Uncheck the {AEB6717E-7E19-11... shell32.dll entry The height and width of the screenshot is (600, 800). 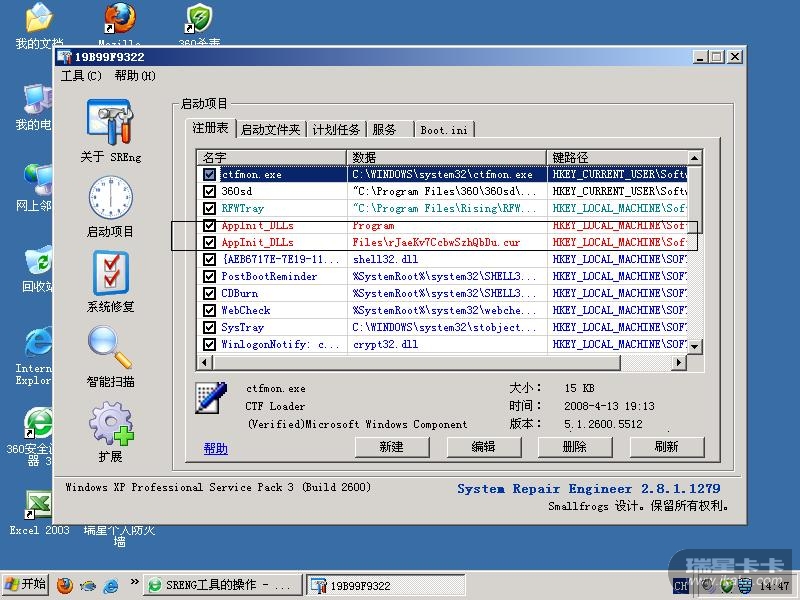click(x=209, y=259)
